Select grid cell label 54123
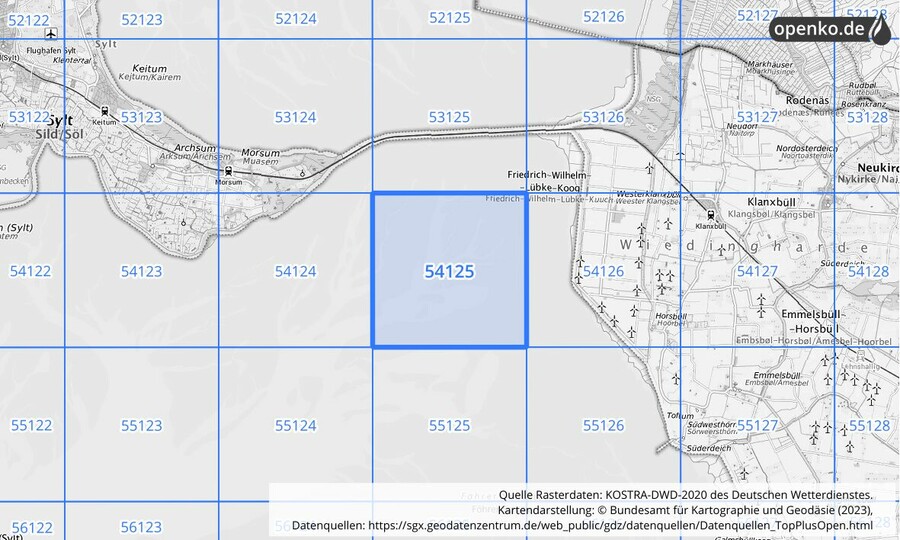This screenshot has height=540, width=900. coord(141,271)
